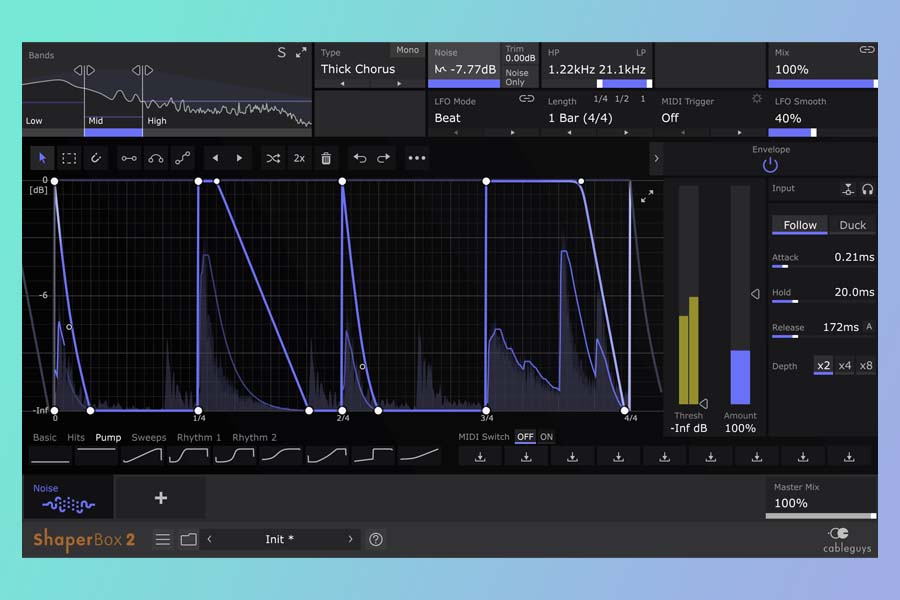Screen dimensions: 900x600
Task: Switch to the Sweeps preset tab
Action: coord(149,437)
